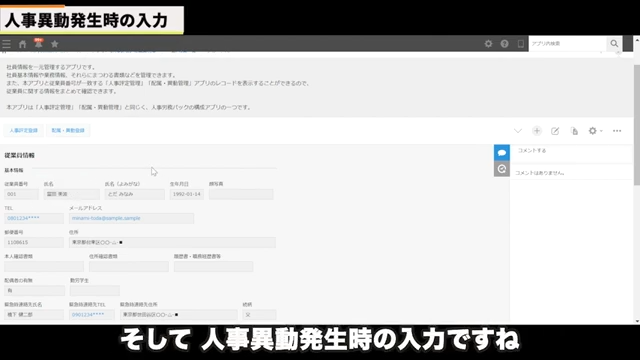Duplicate the record with copy icon
The height and width of the screenshot is (360, 640).
pos(574,131)
